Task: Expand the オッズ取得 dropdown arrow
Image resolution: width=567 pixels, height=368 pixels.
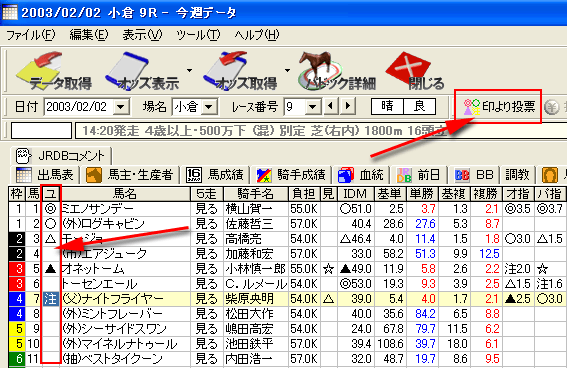Action: 287,70
